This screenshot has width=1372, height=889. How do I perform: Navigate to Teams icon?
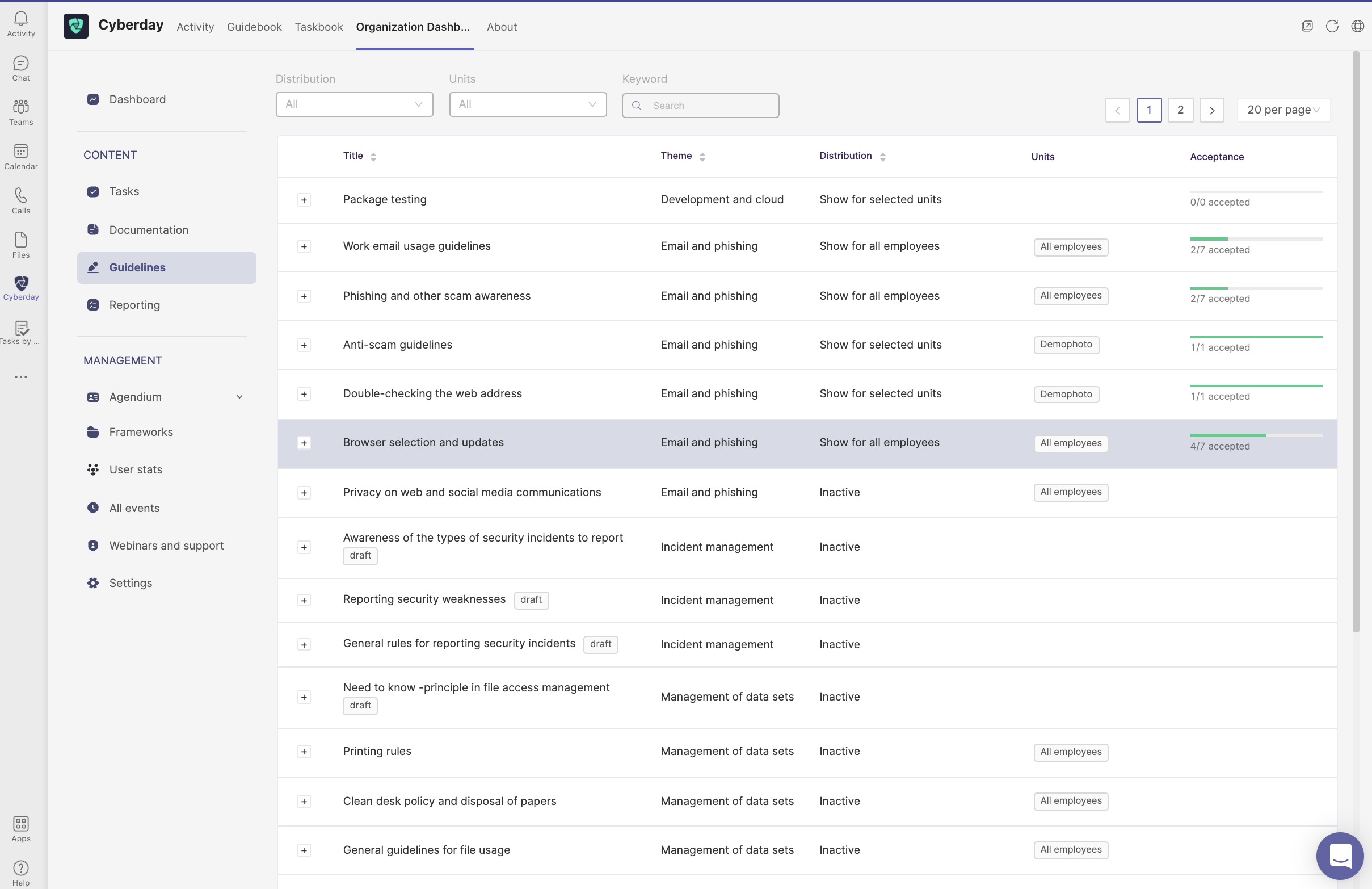[x=20, y=112]
